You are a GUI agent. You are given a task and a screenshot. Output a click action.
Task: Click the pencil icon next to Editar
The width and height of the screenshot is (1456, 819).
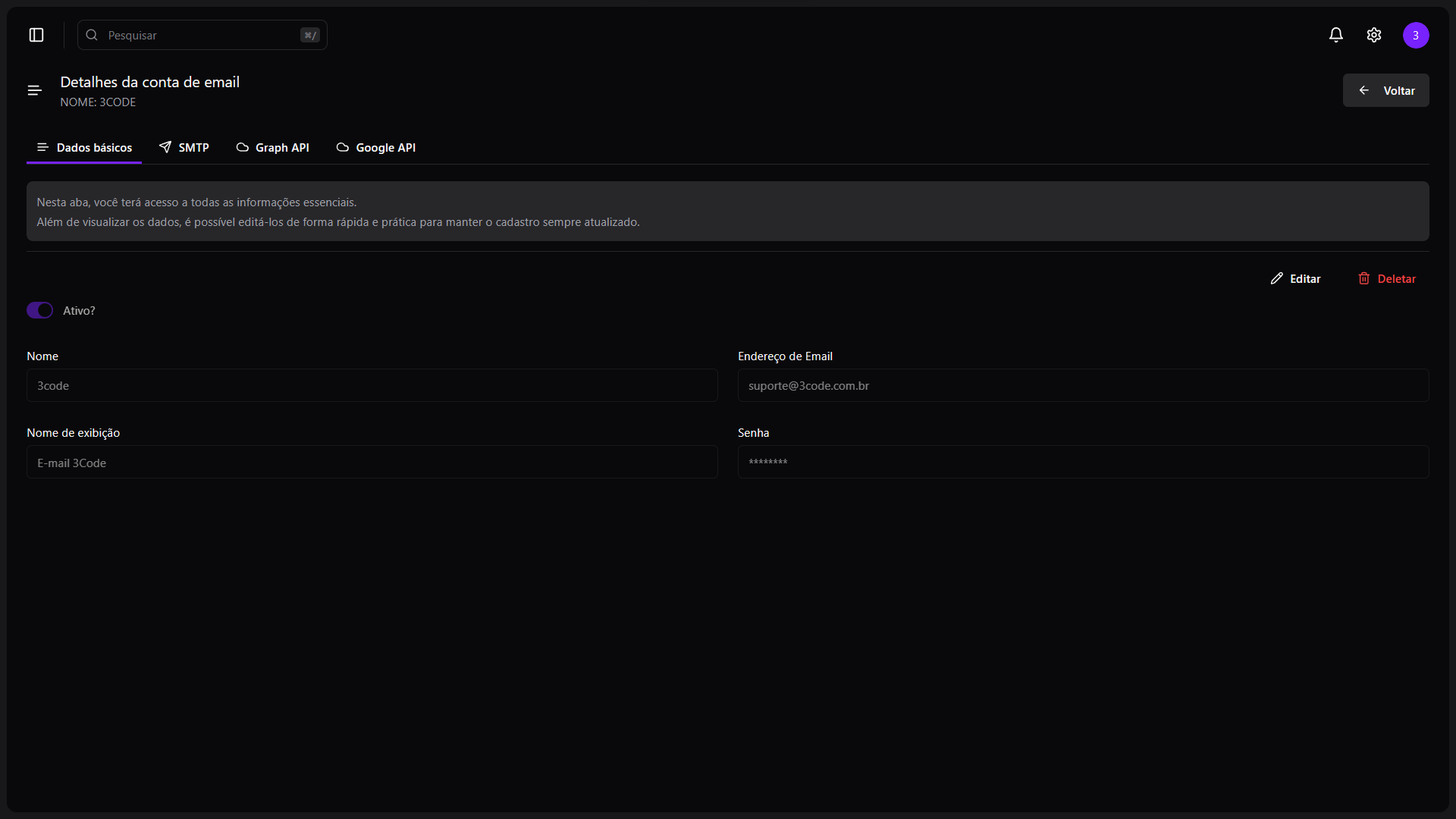[x=1277, y=278]
